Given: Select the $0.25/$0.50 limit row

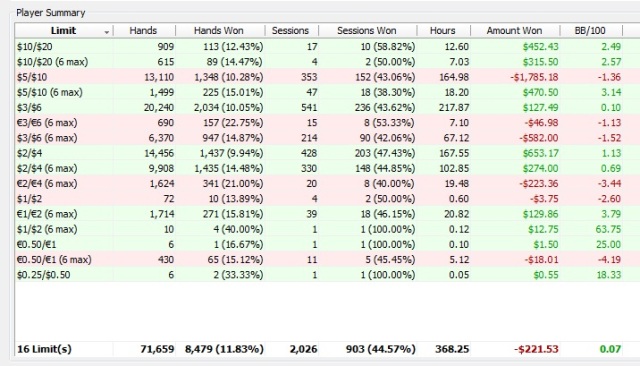Looking at the screenshot, I should point(327,275).
